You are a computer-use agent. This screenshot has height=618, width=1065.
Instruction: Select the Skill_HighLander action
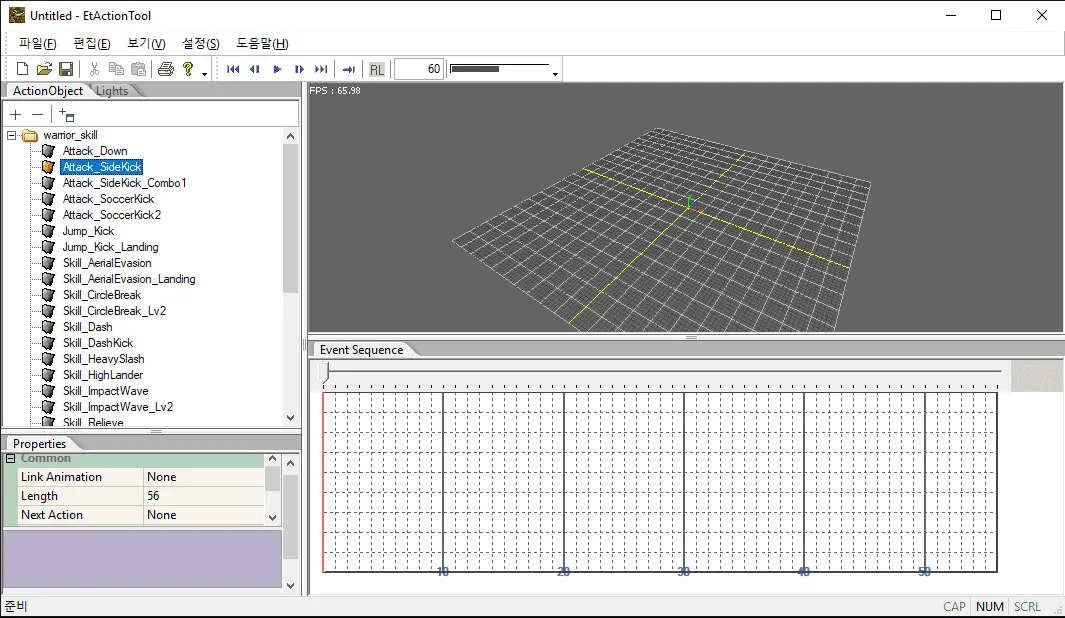pos(103,375)
